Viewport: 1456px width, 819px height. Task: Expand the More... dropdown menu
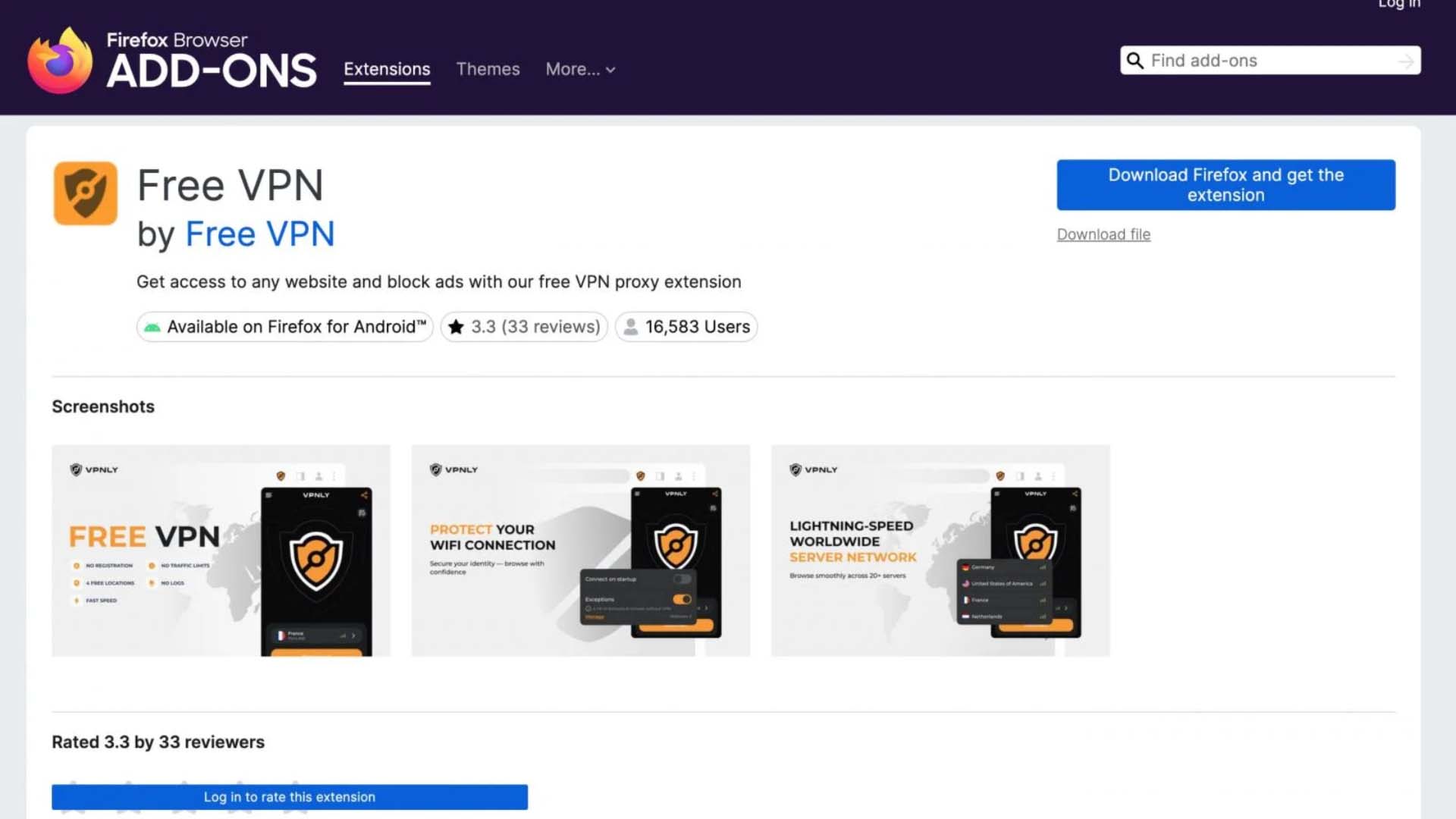click(580, 69)
